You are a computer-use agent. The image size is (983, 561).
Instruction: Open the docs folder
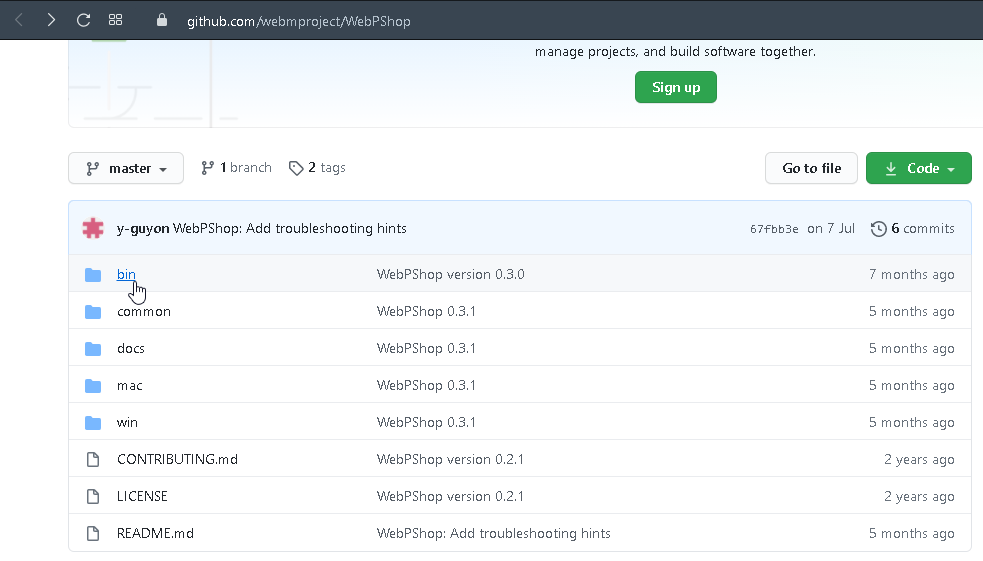130,349
